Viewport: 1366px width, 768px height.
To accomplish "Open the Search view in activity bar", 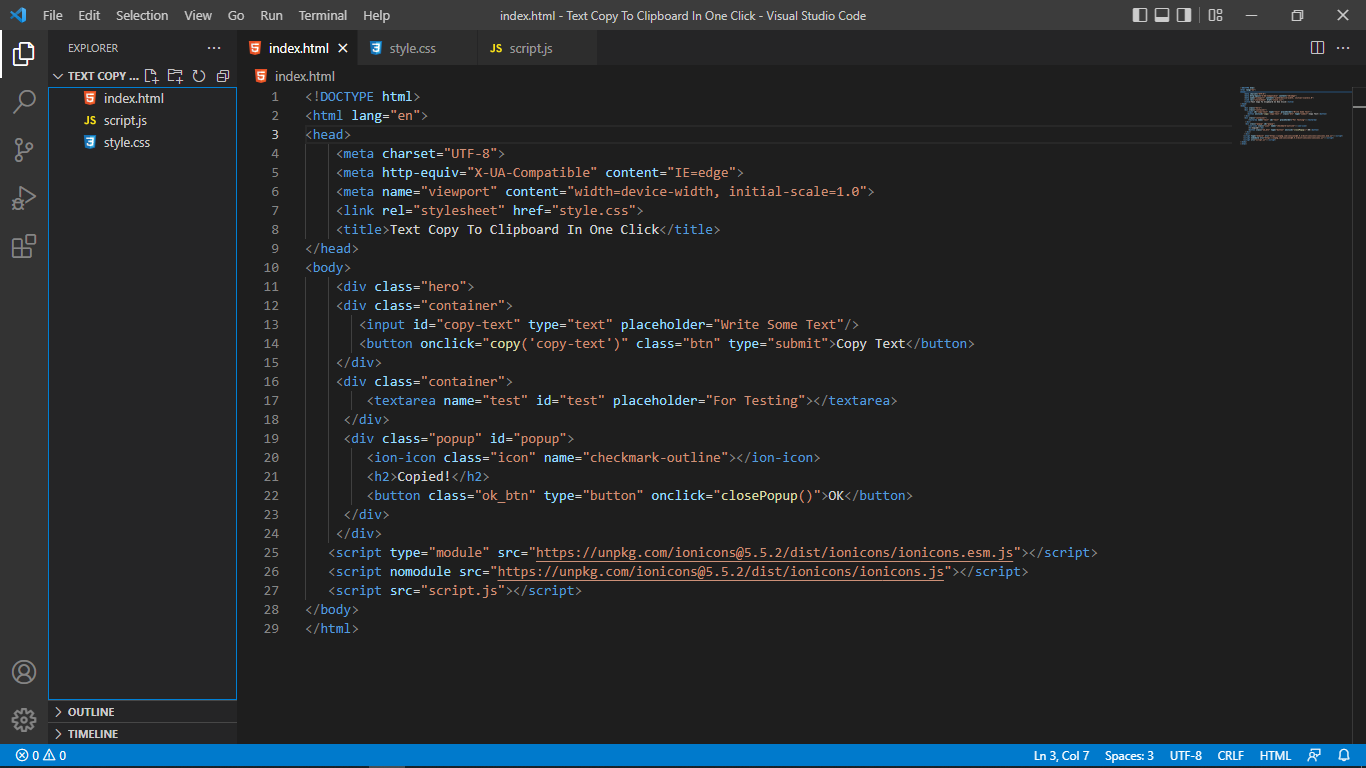I will (24, 101).
